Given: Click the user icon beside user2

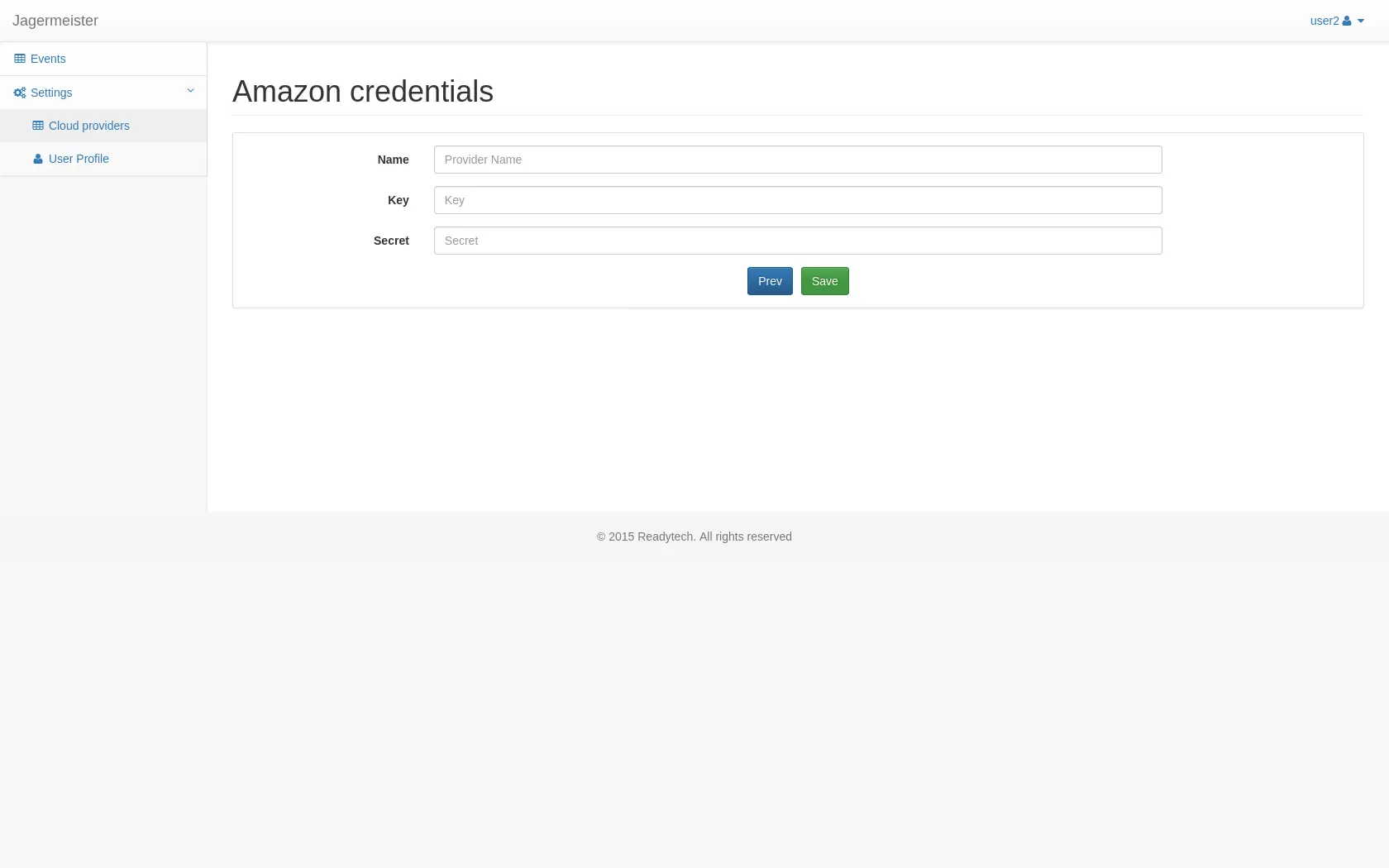Looking at the screenshot, I should tap(1347, 21).
